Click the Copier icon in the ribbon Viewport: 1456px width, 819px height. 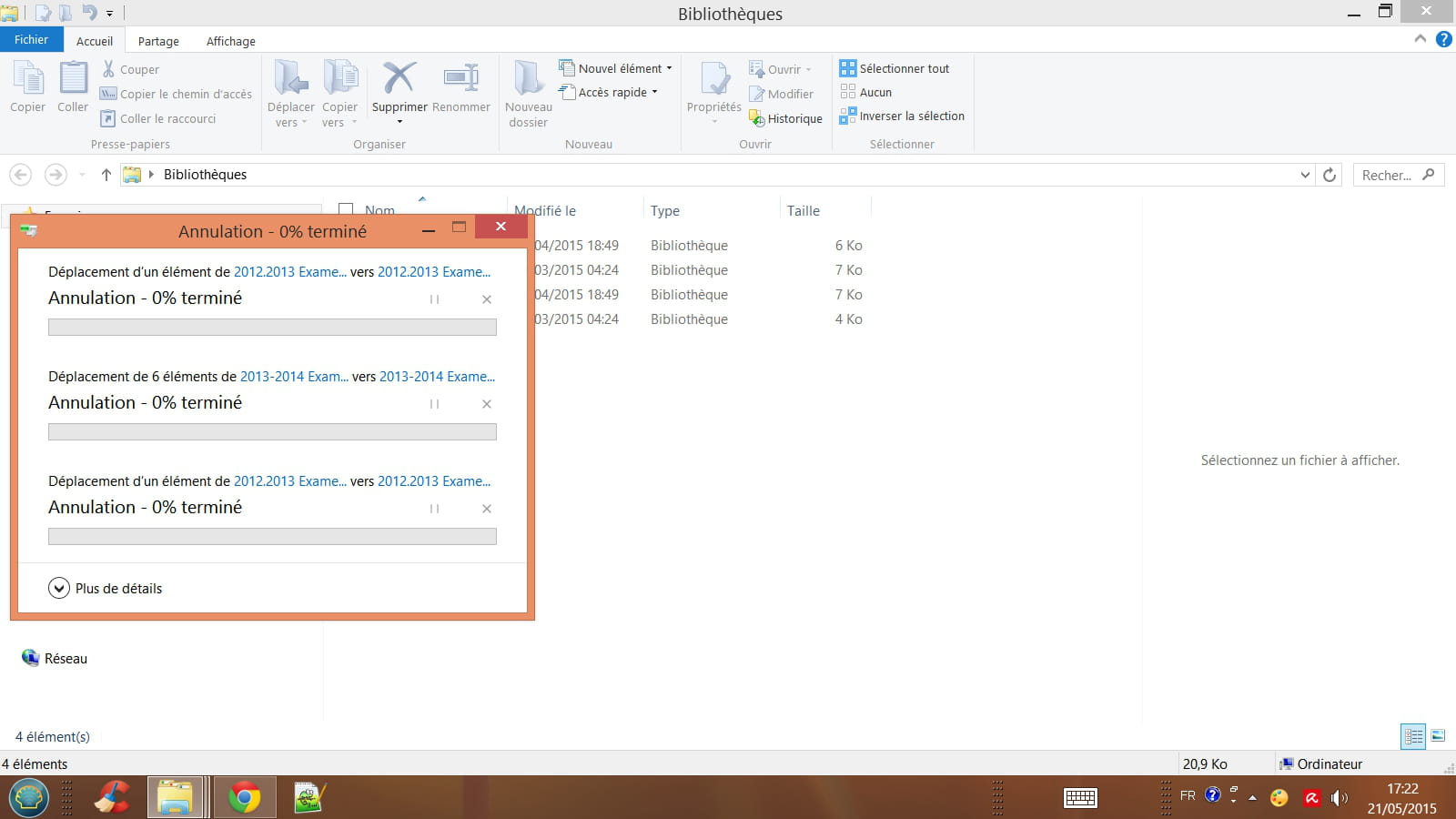pos(28,79)
